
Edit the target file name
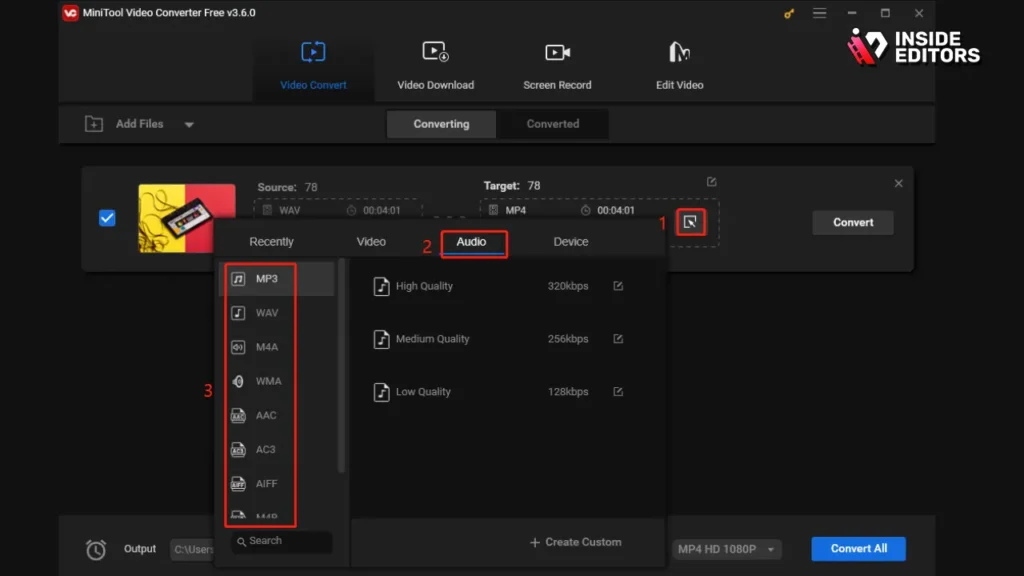[712, 182]
